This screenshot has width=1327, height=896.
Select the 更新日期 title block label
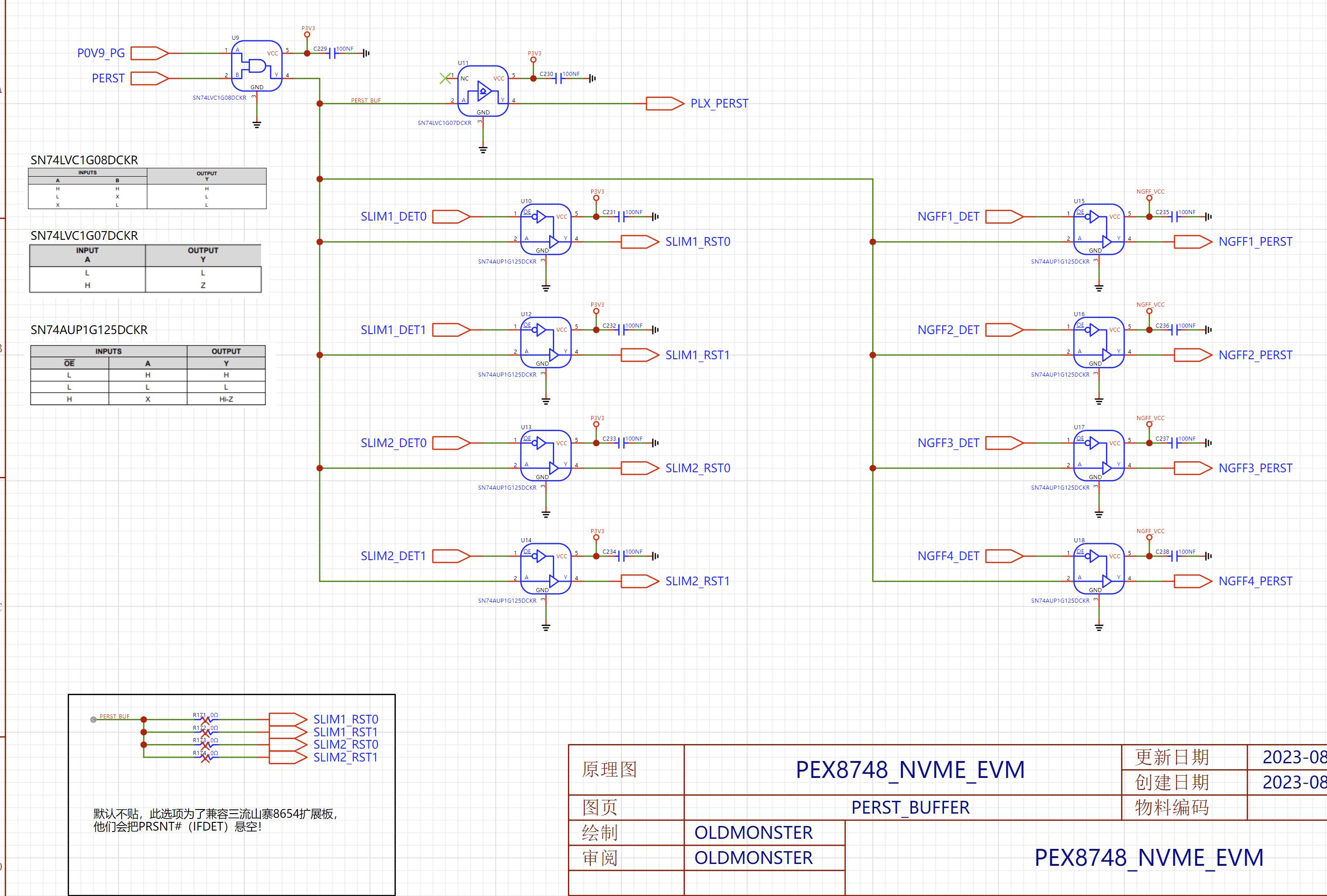(x=1172, y=757)
